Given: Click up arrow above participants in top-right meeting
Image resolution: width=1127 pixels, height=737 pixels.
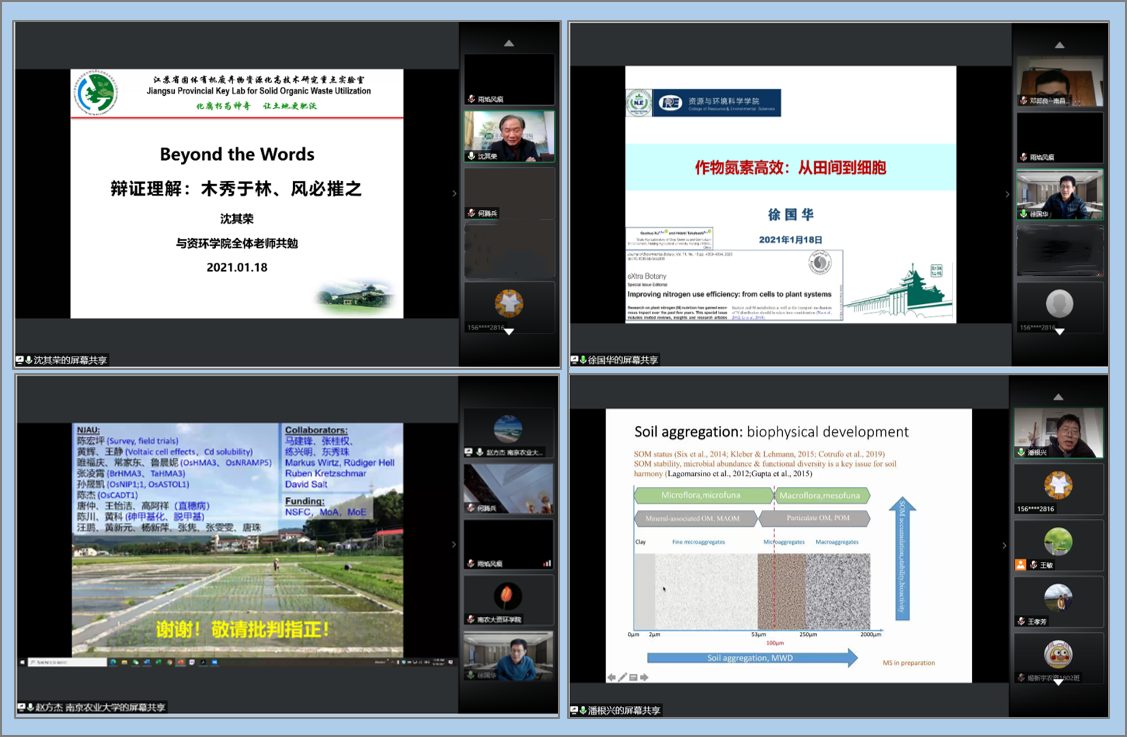Looking at the screenshot, I should coord(1060,43).
